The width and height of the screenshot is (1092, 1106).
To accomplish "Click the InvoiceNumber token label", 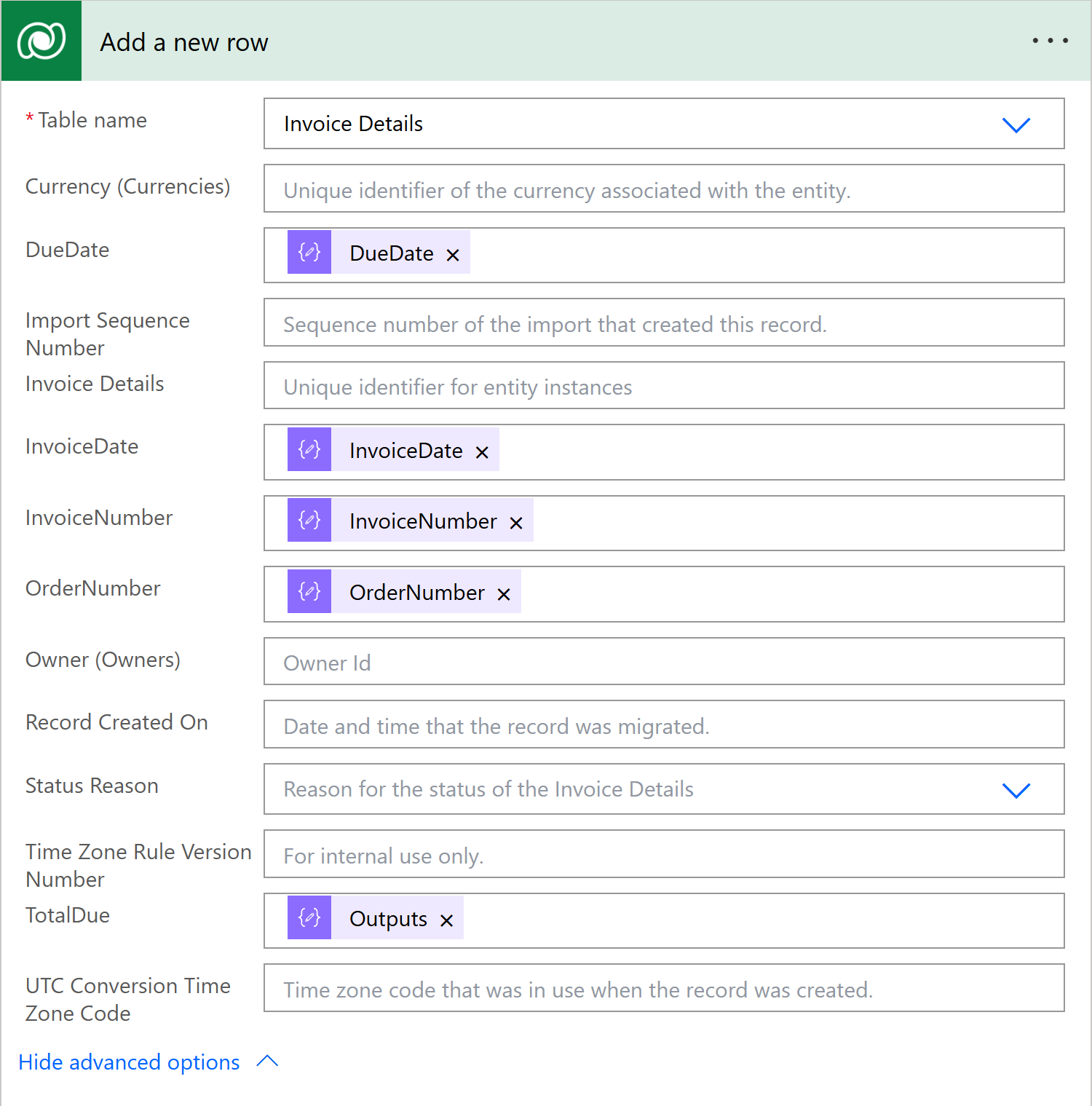I will point(423,521).
